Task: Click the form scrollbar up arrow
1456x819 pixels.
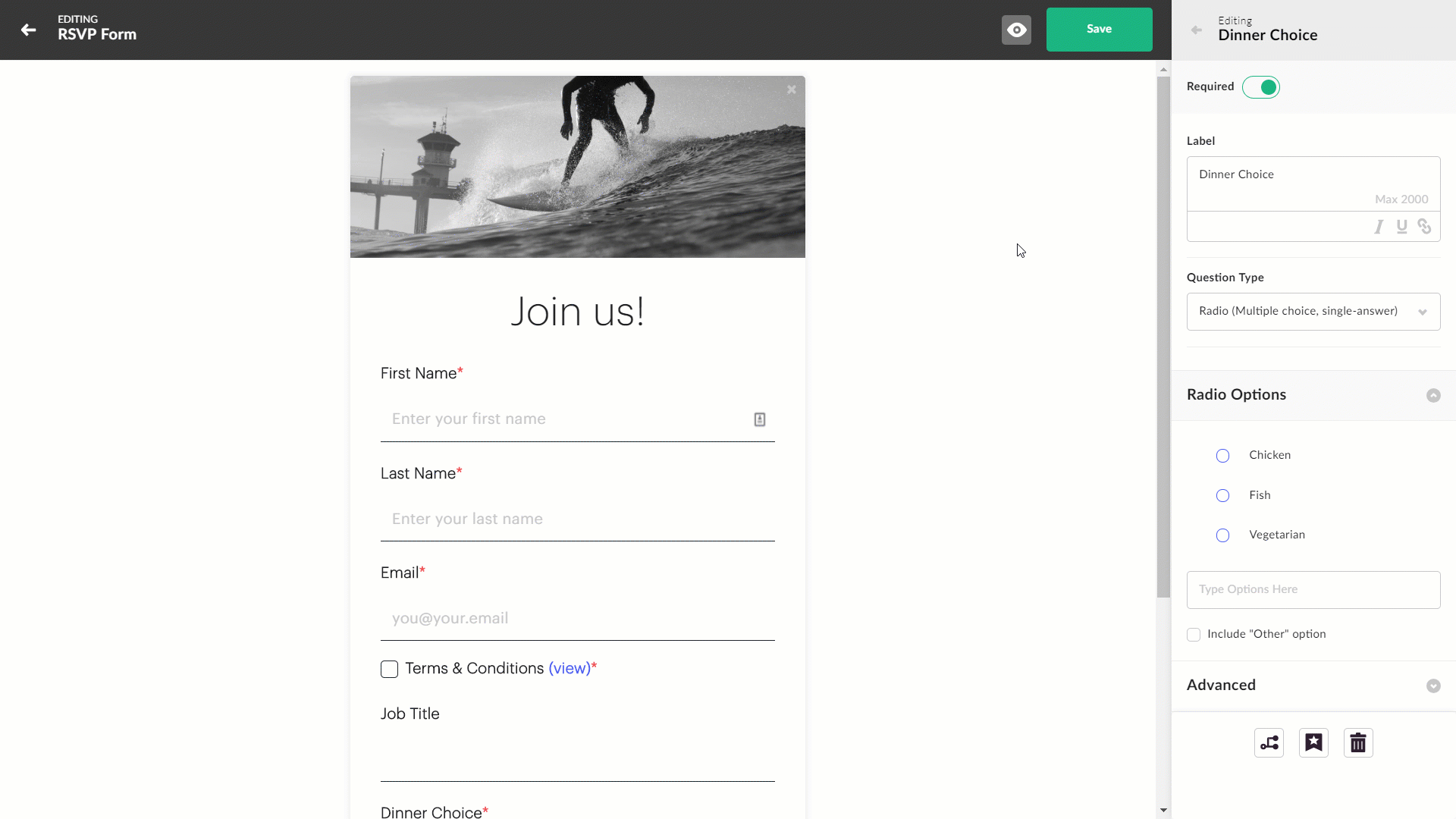Action: (x=1163, y=70)
